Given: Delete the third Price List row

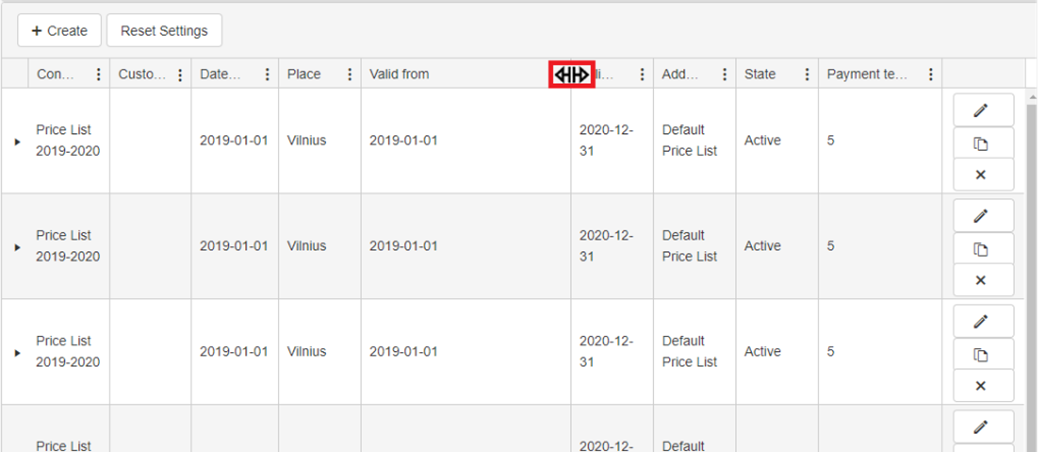Looking at the screenshot, I should pyautogui.click(x=983, y=386).
